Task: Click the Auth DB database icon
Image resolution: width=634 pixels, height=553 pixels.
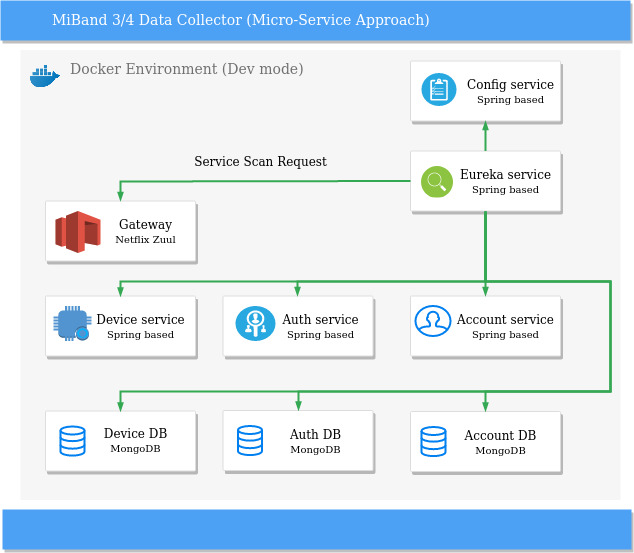Action: (x=250, y=440)
